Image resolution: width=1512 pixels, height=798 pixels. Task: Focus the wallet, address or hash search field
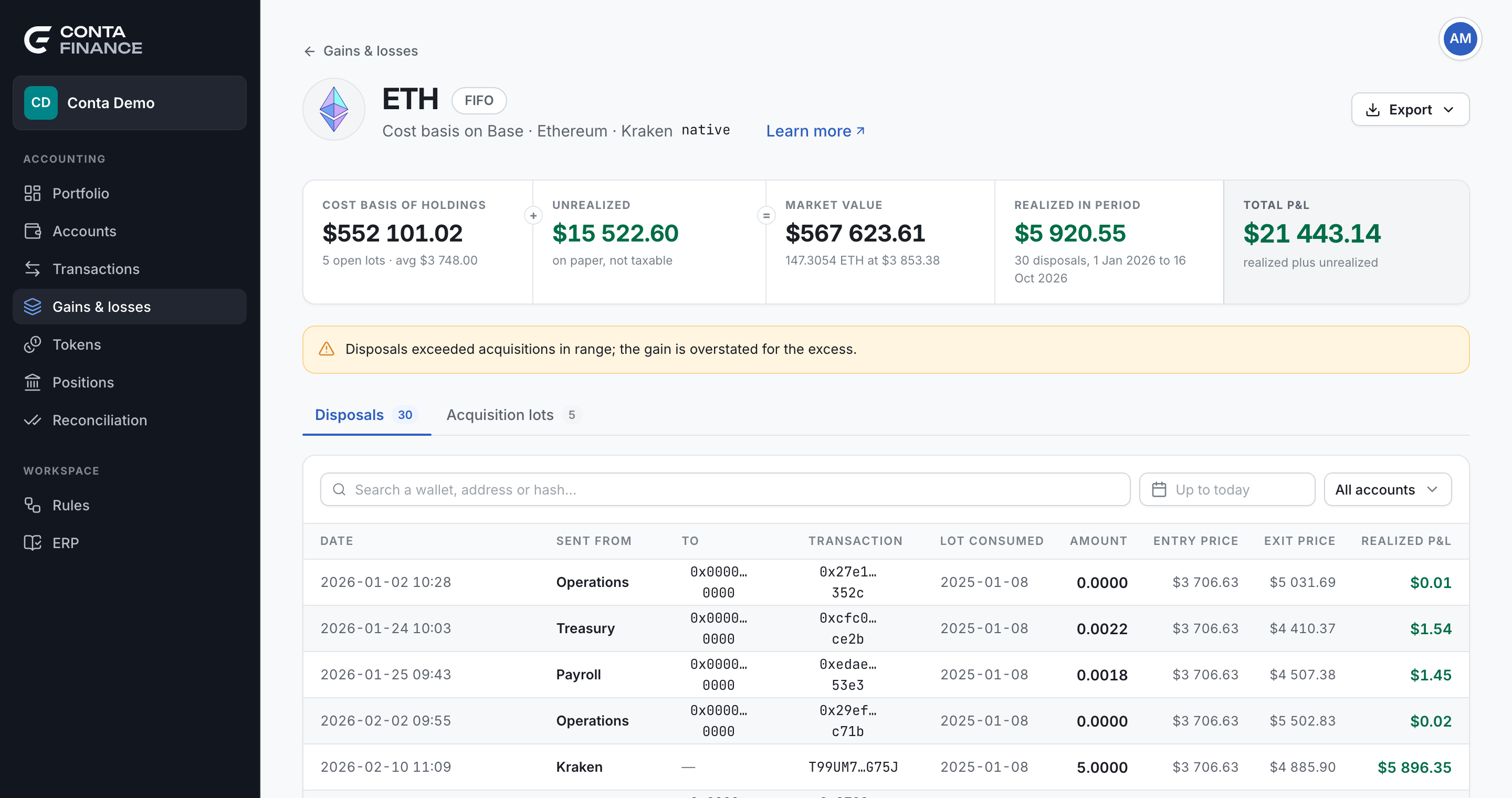[x=725, y=489]
